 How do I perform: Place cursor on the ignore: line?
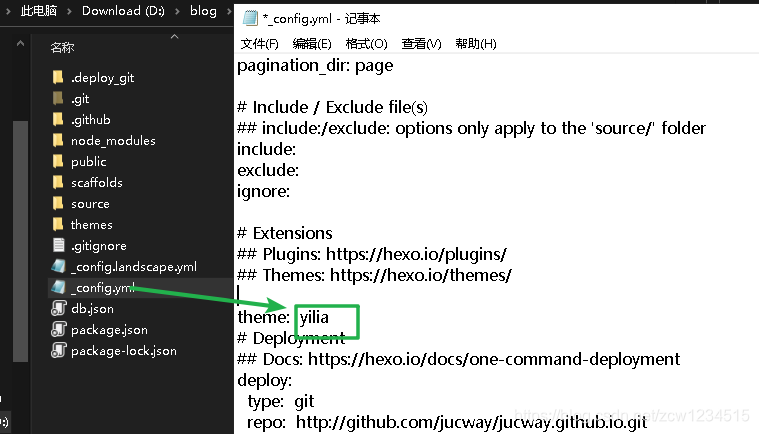[x=264, y=192]
